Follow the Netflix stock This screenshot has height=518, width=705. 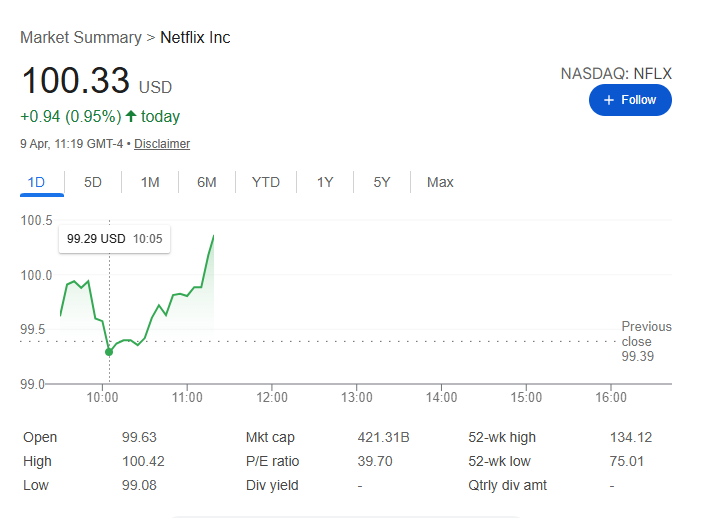click(x=630, y=100)
